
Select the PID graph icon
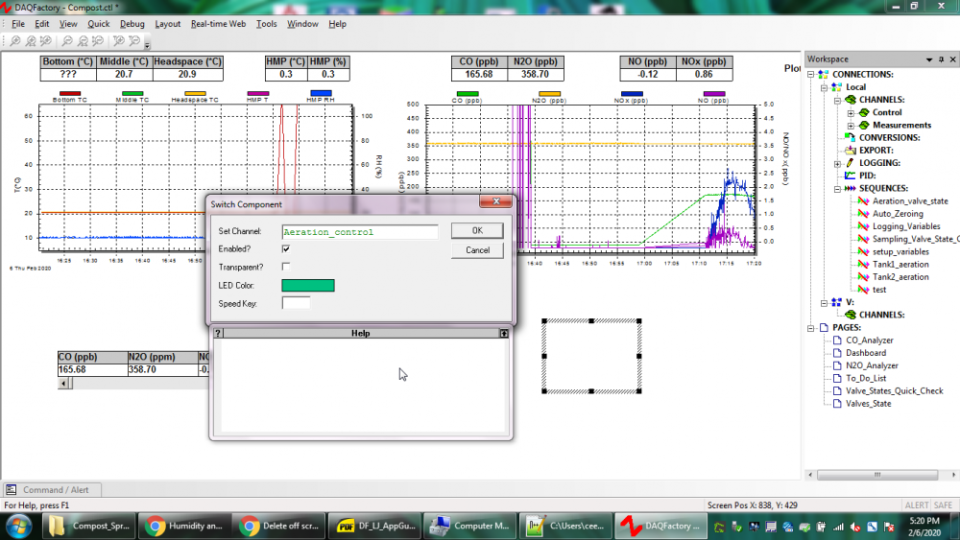(850, 175)
